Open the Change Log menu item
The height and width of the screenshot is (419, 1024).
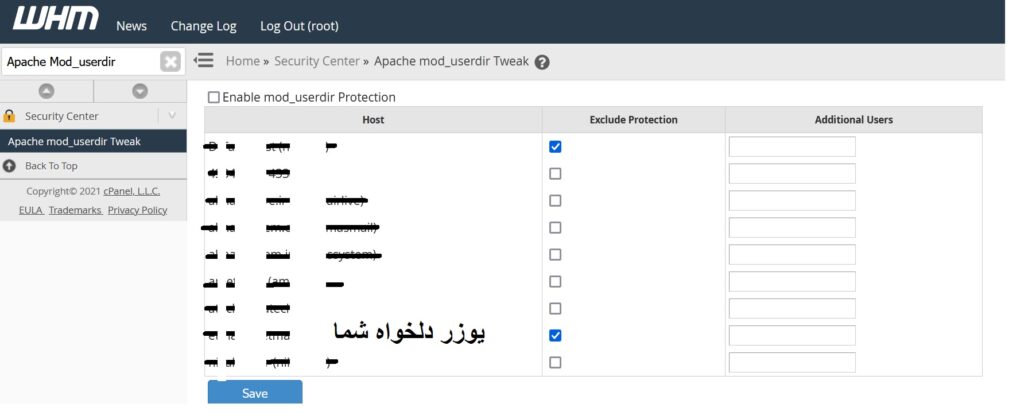(x=203, y=26)
